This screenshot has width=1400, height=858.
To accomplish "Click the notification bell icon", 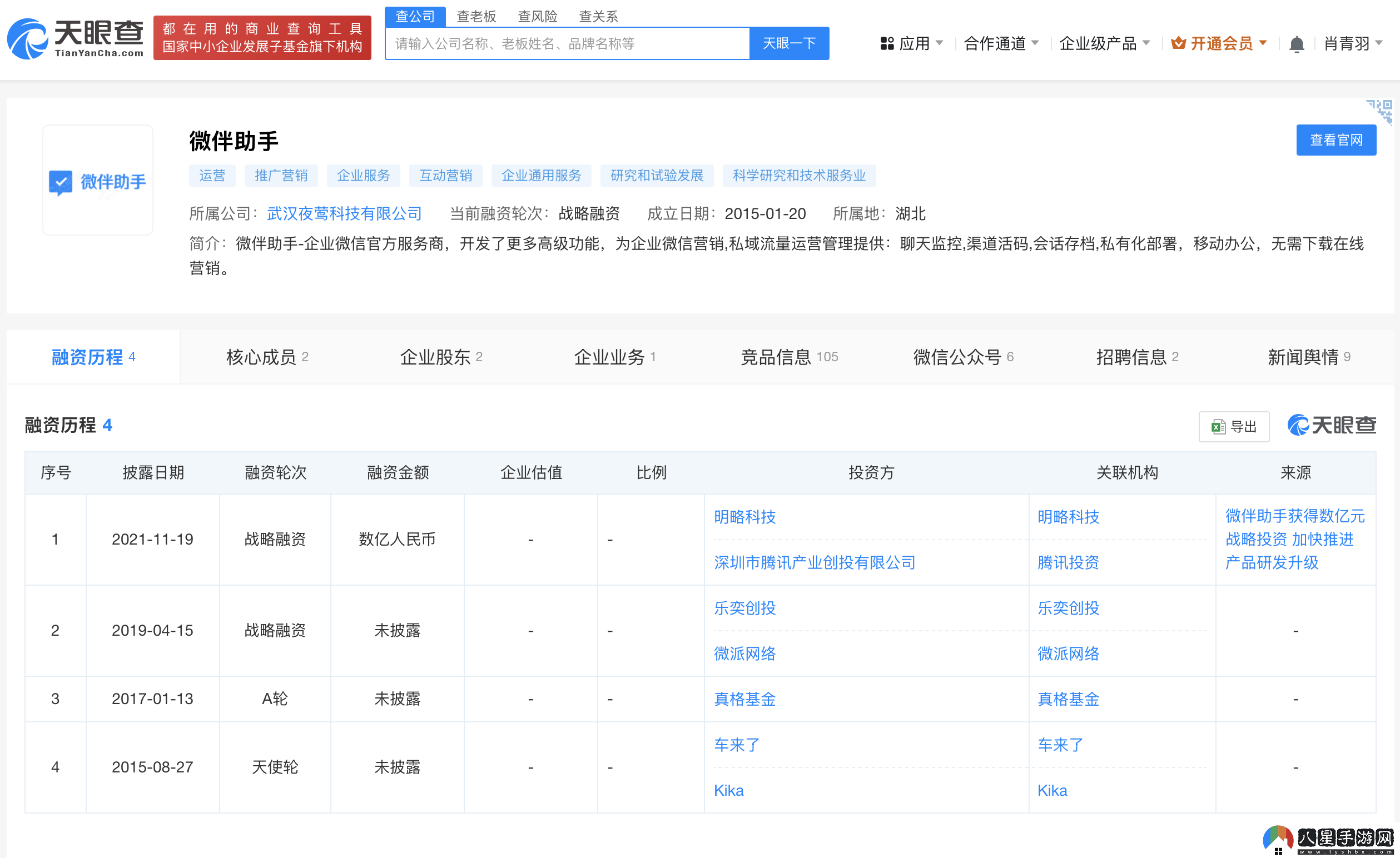I will click(x=1296, y=44).
